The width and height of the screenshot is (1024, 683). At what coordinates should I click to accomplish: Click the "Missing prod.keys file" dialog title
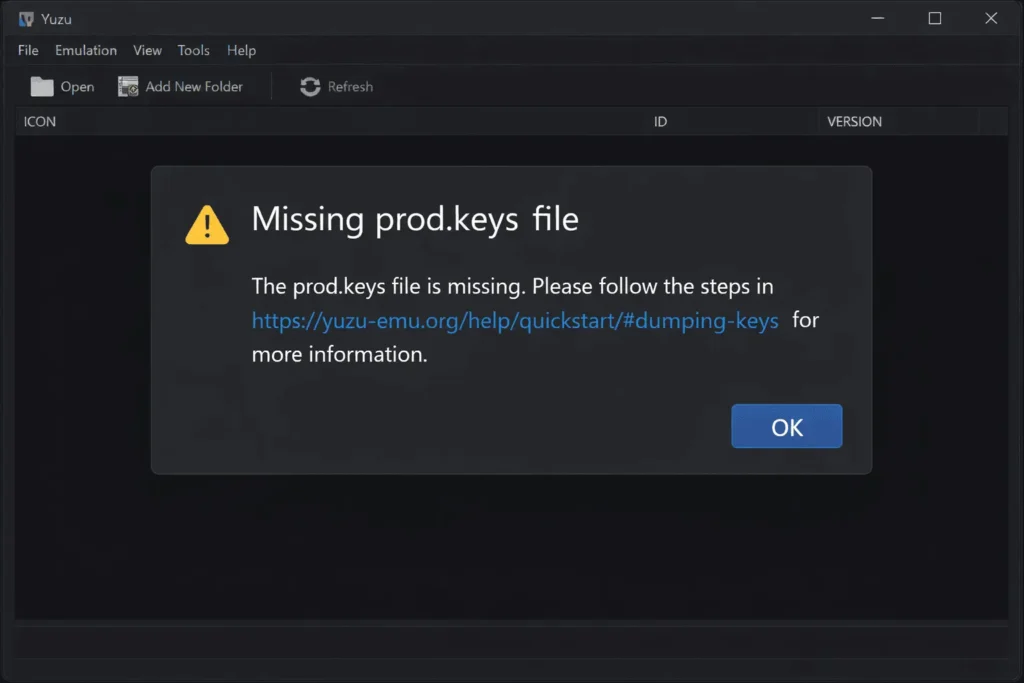click(x=415, y=219)
